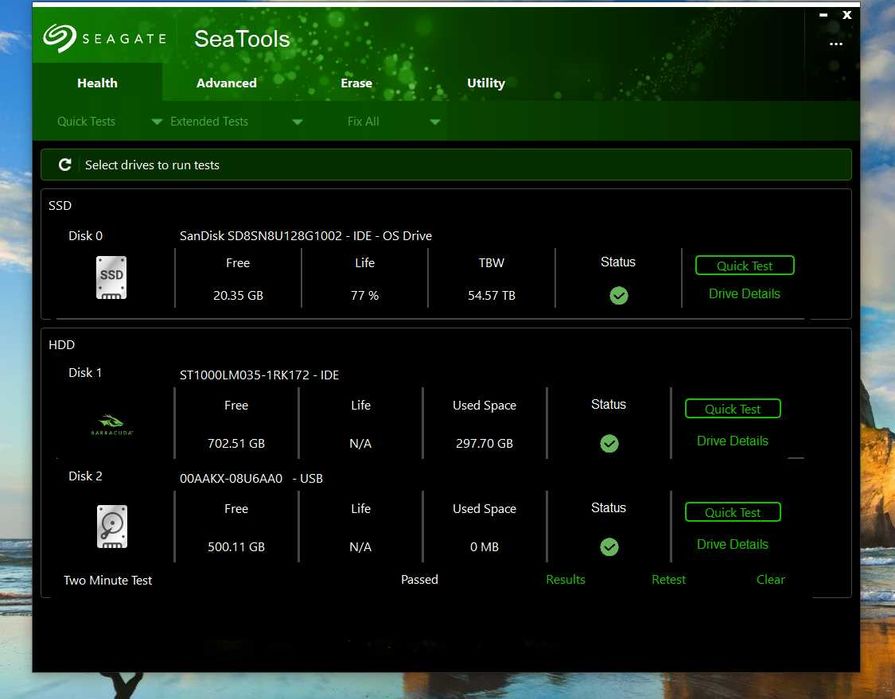The height and width of the screenshot is (699, 895).
Task: Click the Seagate logo icon
Action: coord(59,38)
